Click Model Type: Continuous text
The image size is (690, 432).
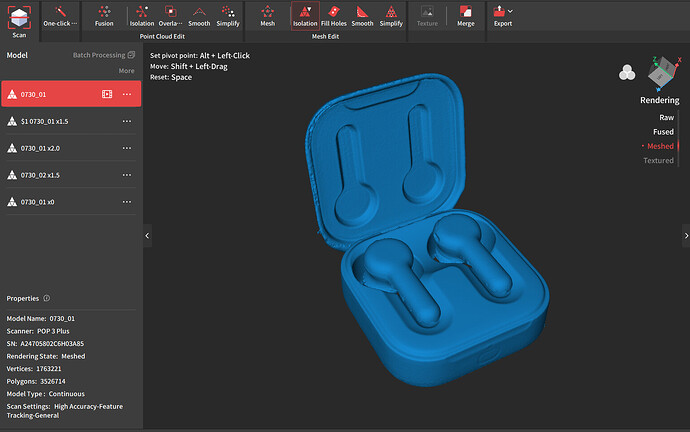(x=45, y=394)
